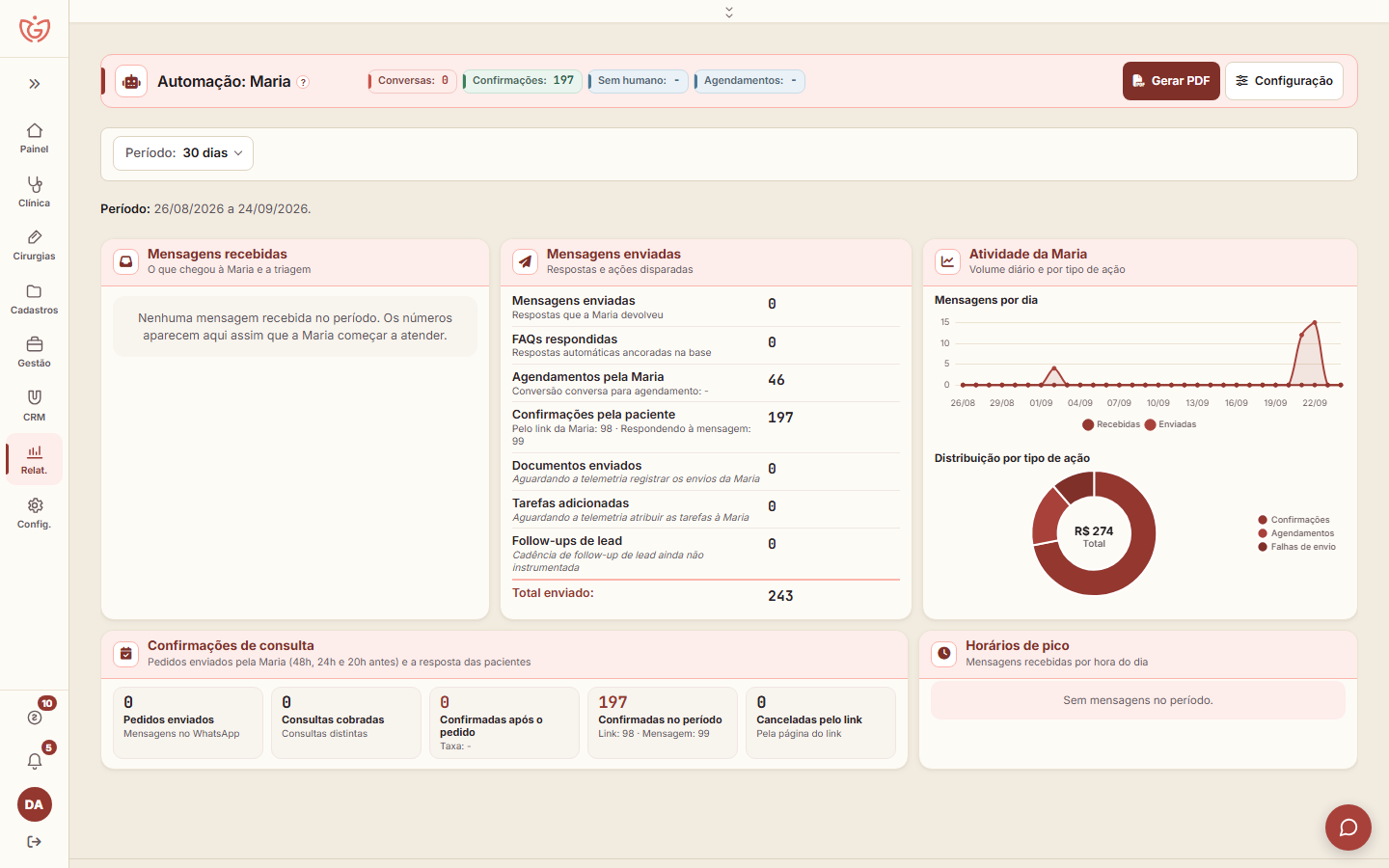Click the Mensagens enviadas paper plane icon
The height and width of the screenshot is (868, 1389).
click(525, 261)
